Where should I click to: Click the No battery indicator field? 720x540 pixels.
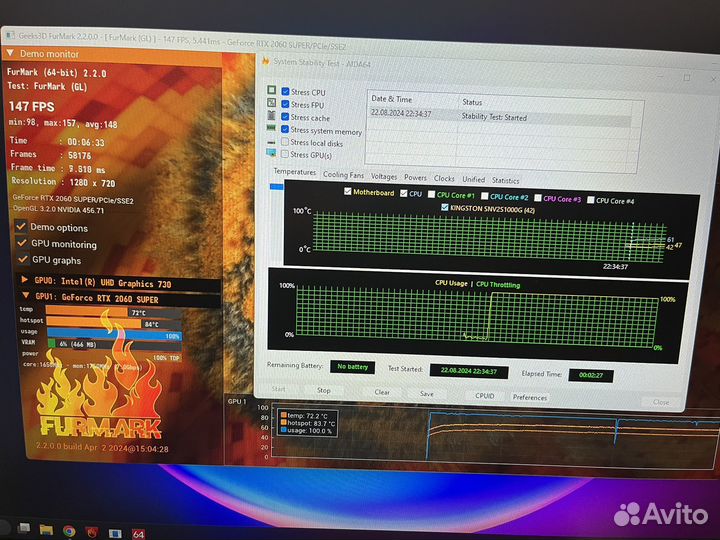pyautogui.click(x=352, y=367)
